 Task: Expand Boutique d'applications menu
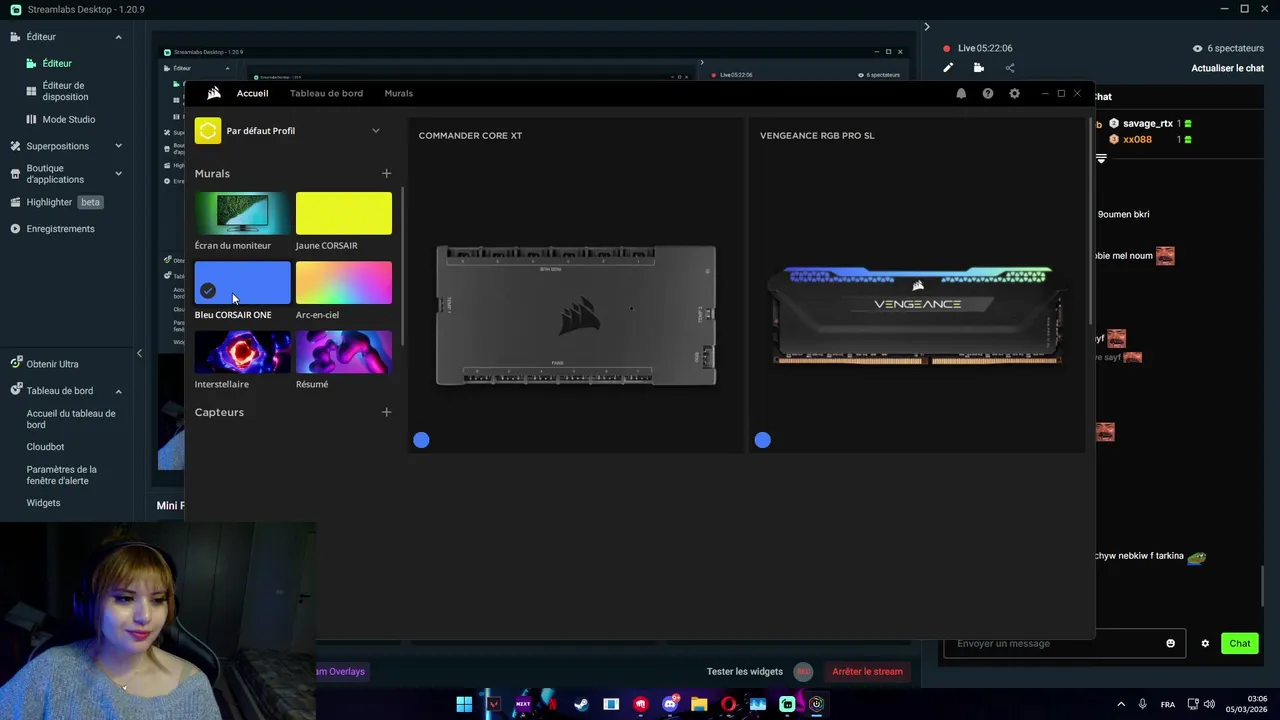coord(118,174)
